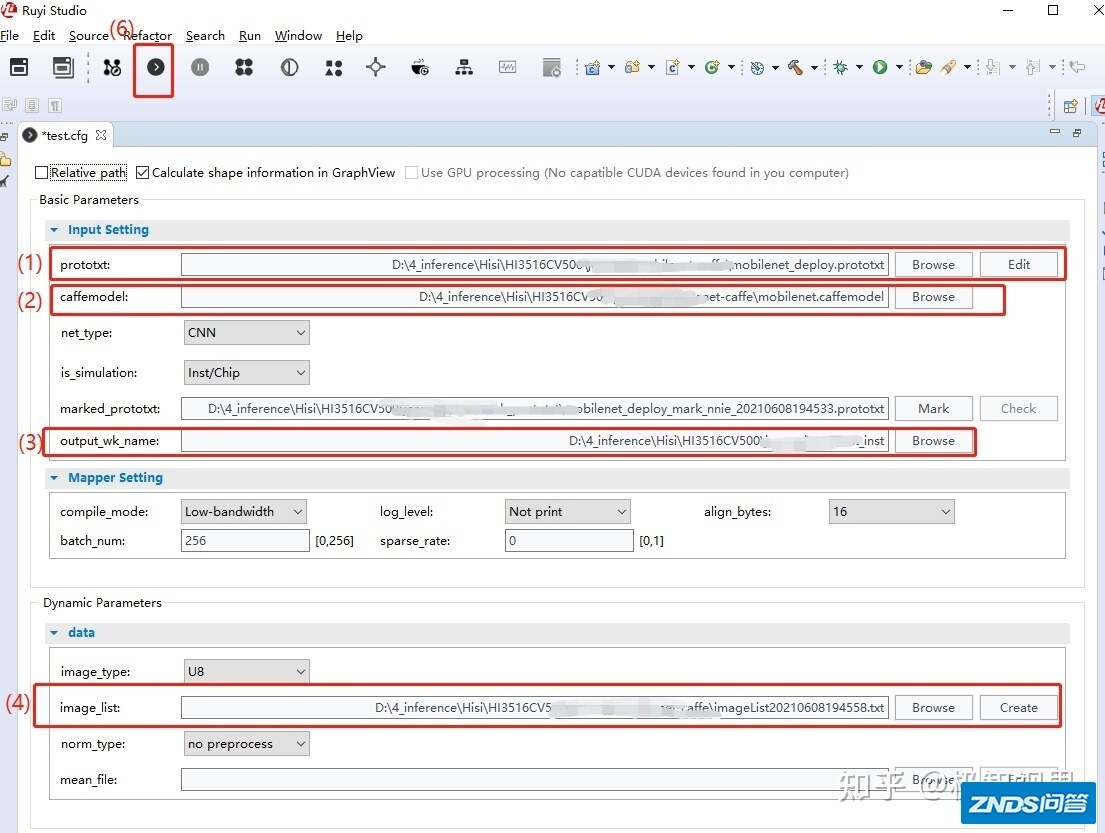Open the log_level Not print dropdown
The height and width of the screenshot is (833, 1105).
(568, 512)
